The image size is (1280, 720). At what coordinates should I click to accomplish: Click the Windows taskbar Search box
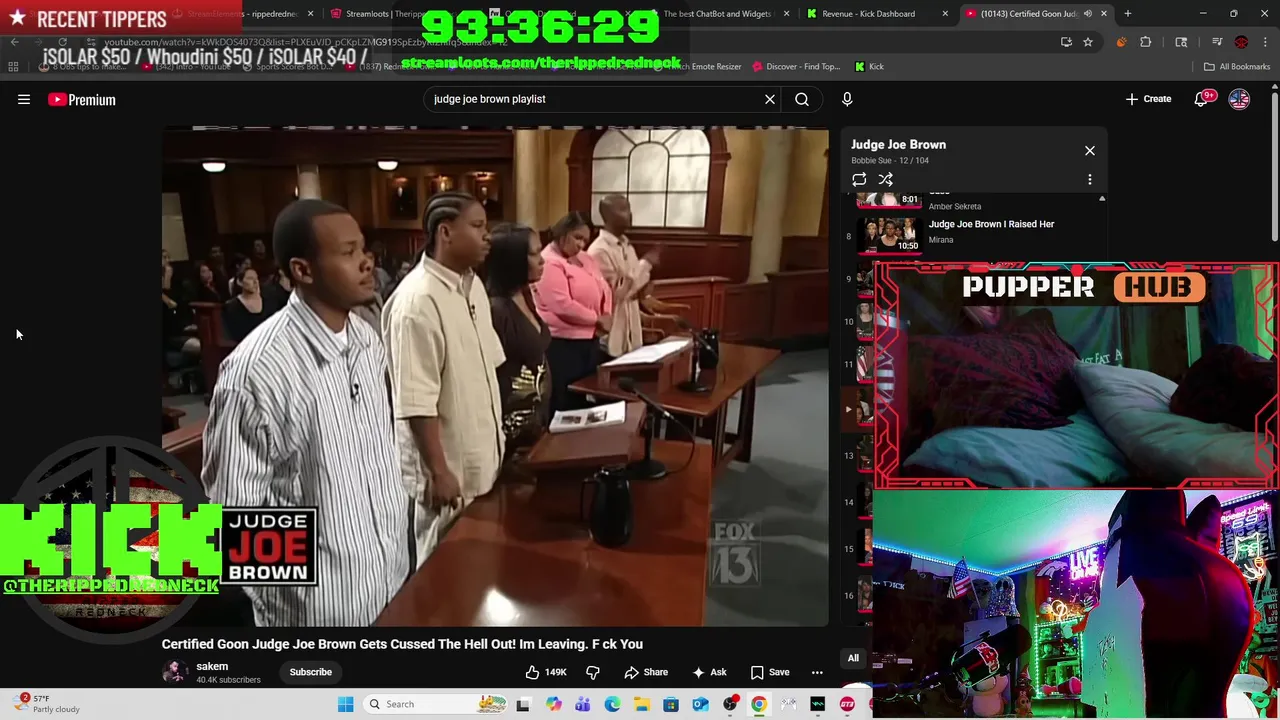pos(432,704)
